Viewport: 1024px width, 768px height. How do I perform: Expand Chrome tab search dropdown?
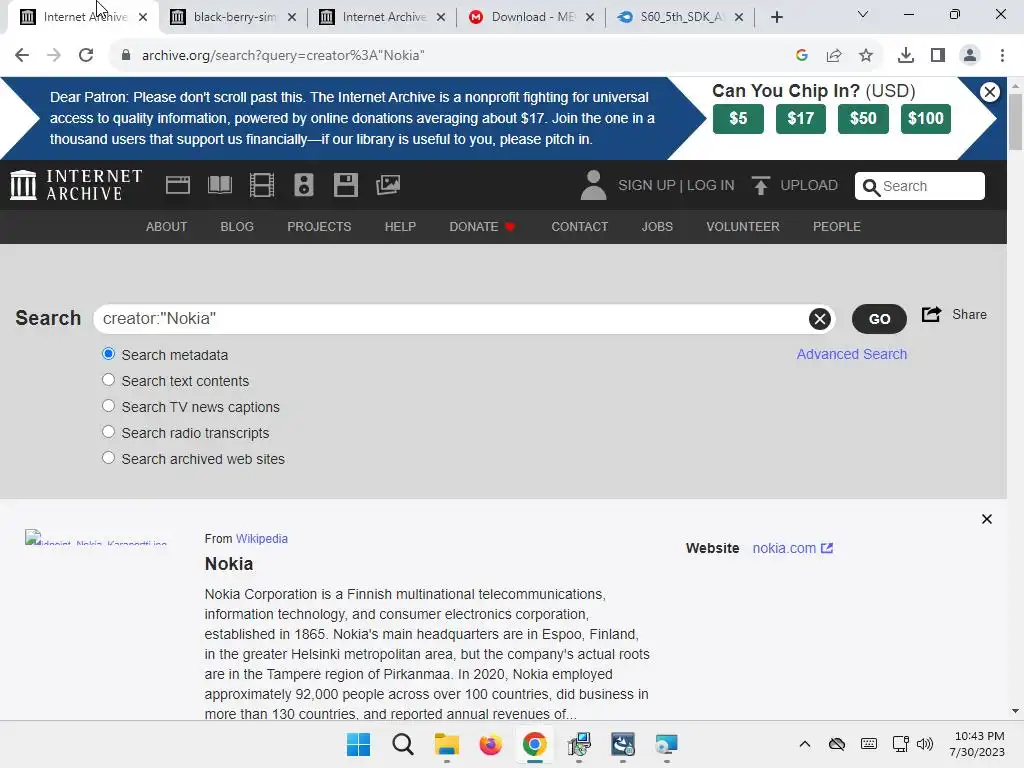point(863,14)
